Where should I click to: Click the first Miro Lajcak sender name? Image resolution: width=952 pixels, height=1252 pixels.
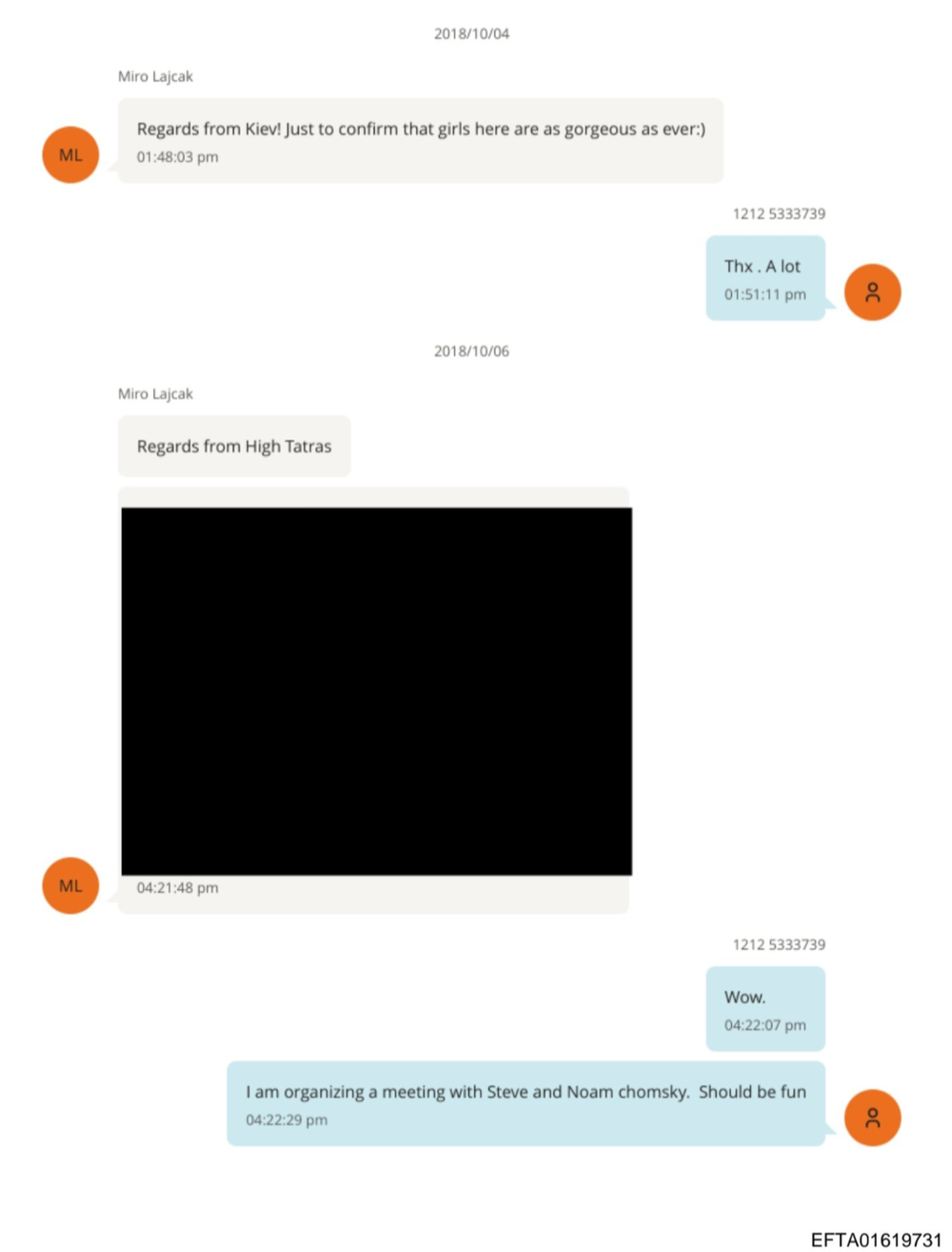155,76
